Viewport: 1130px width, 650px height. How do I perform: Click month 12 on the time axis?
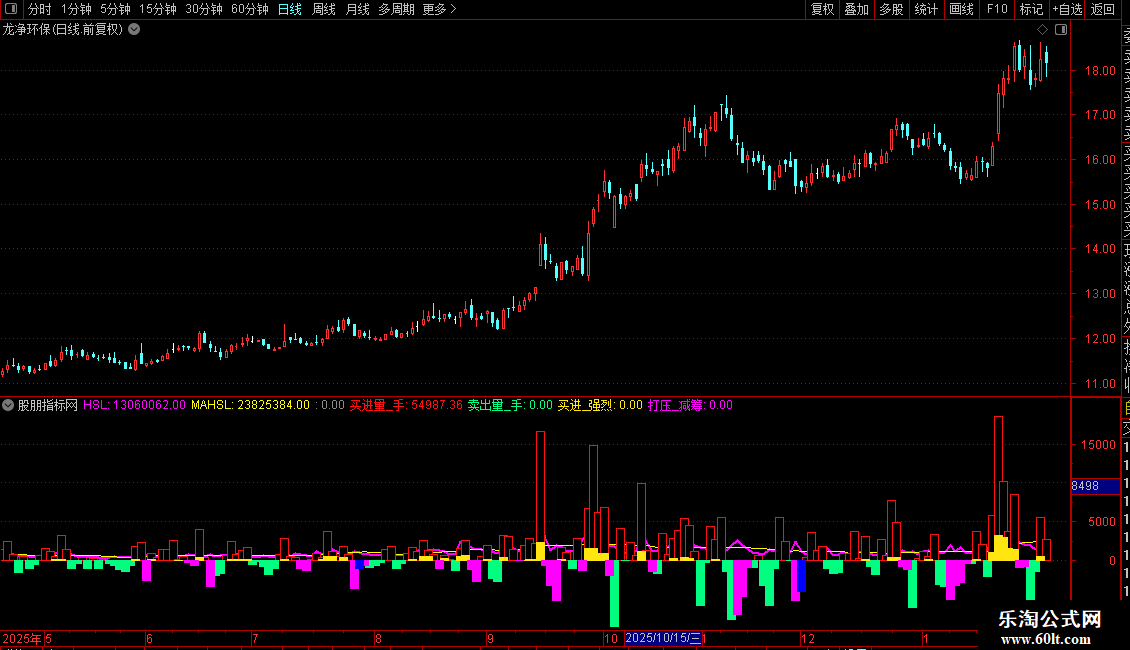[x=808, y=638]
